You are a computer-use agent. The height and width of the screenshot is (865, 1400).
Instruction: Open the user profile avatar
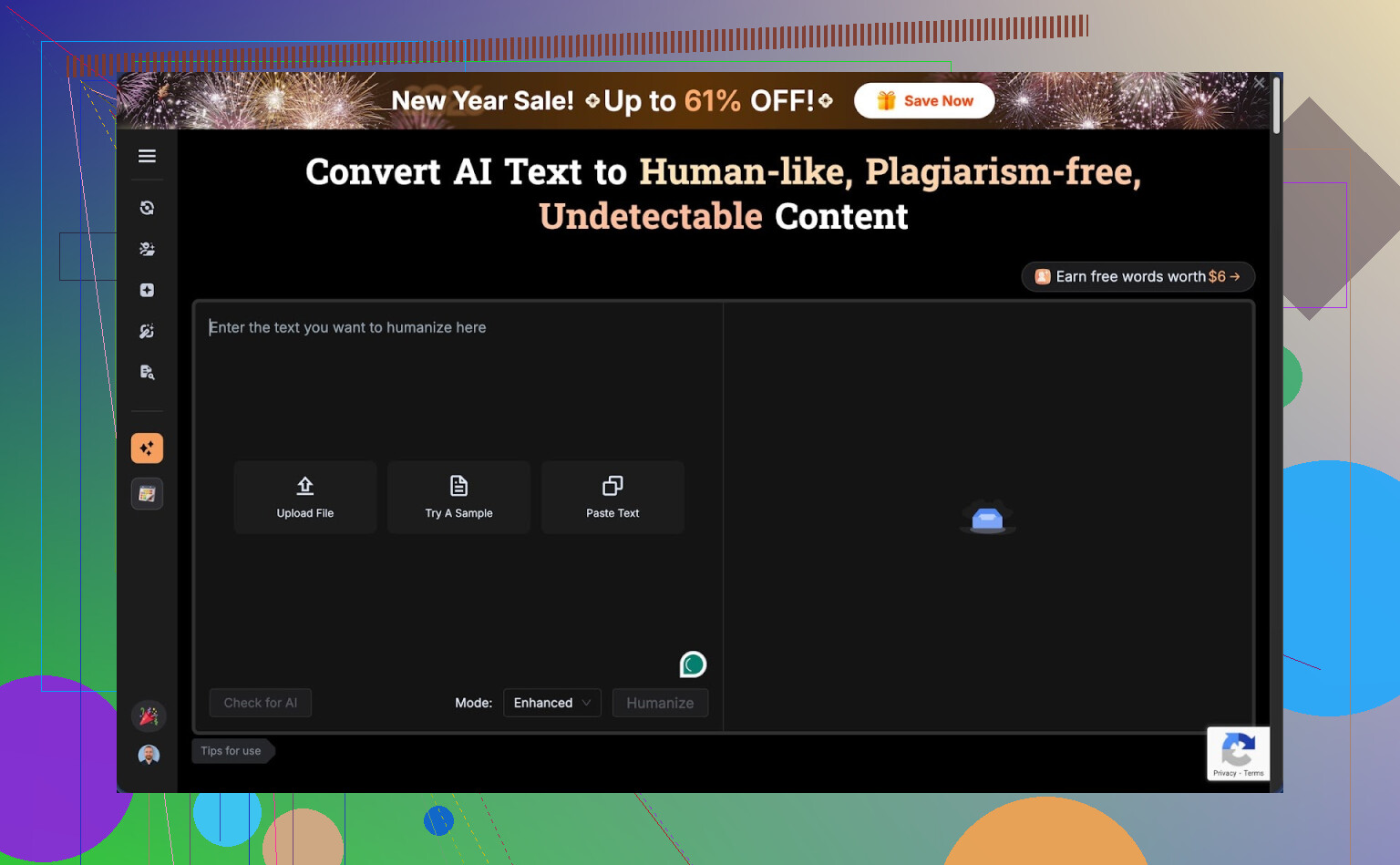(x=149, y=755)
